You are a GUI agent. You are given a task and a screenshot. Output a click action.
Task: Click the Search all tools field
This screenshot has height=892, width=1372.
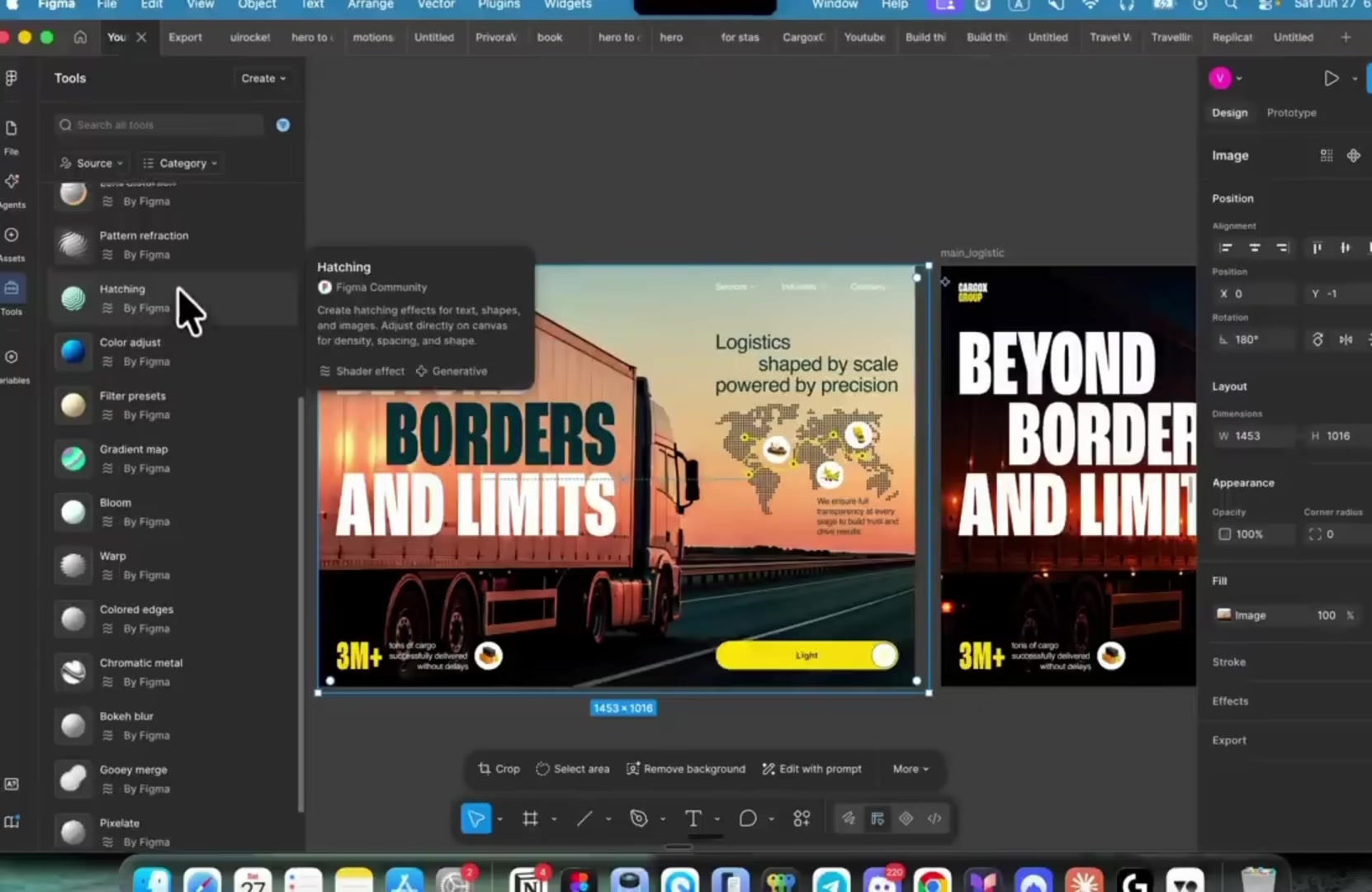tap(158, 125)
